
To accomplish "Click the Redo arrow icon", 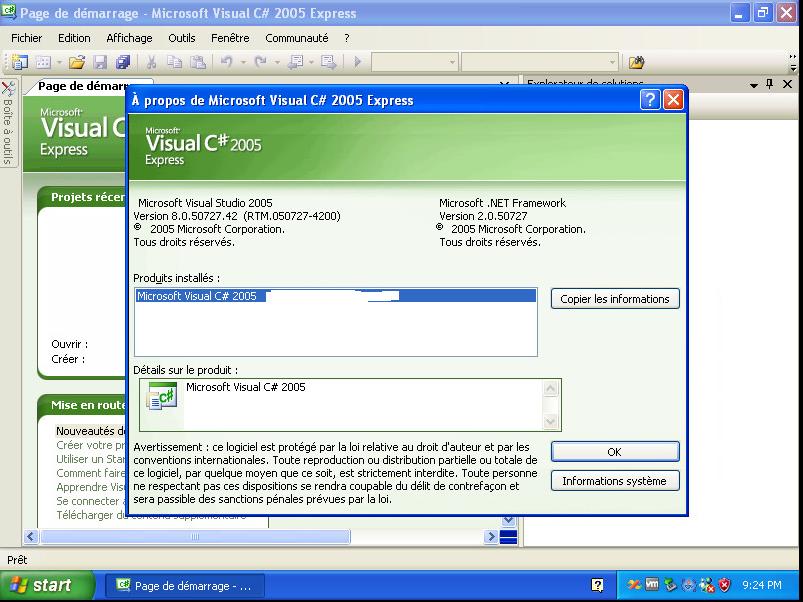I will [x=260, y=62].
